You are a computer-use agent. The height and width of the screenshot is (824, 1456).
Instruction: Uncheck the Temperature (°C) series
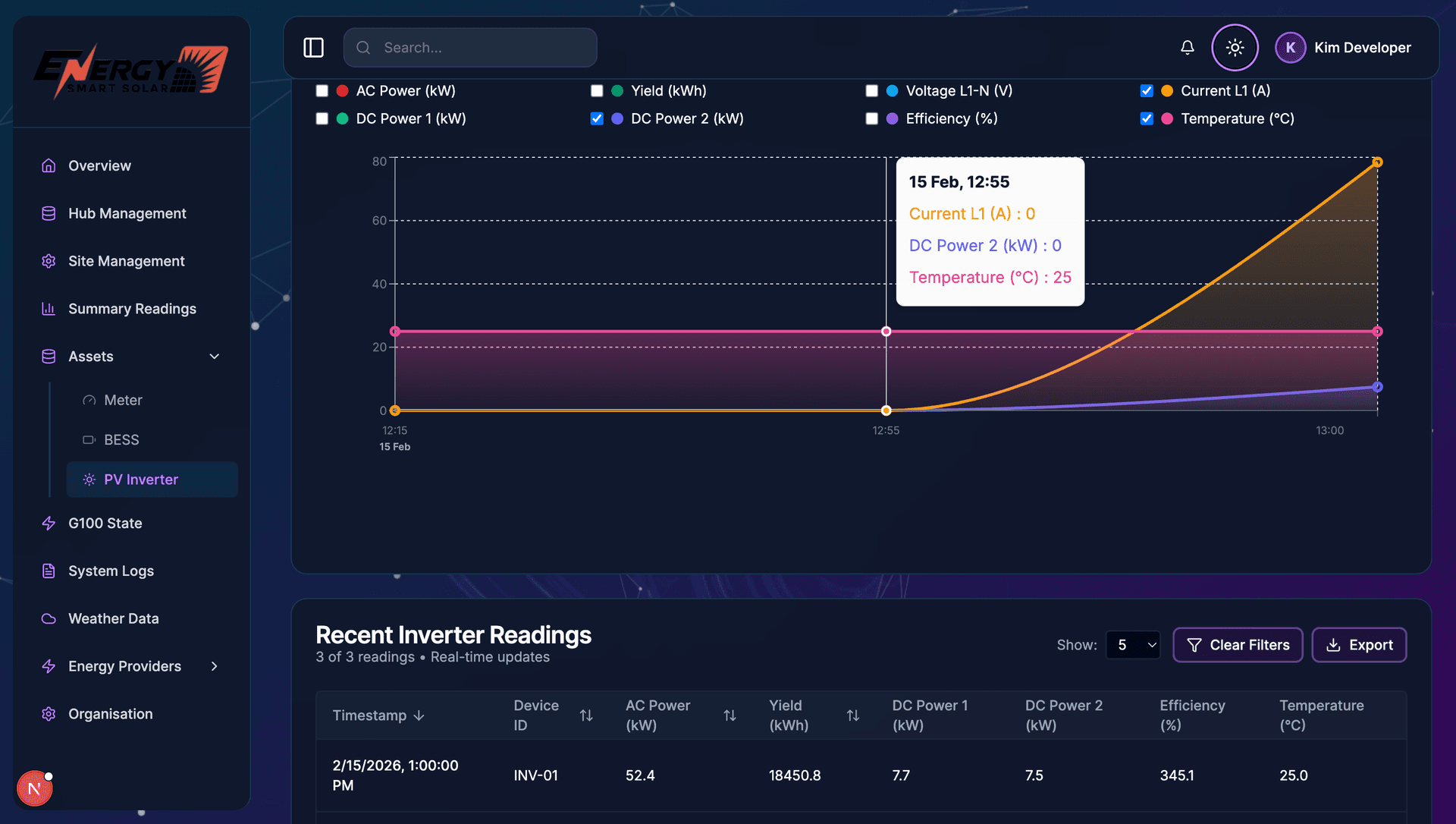coord(1147,119)
